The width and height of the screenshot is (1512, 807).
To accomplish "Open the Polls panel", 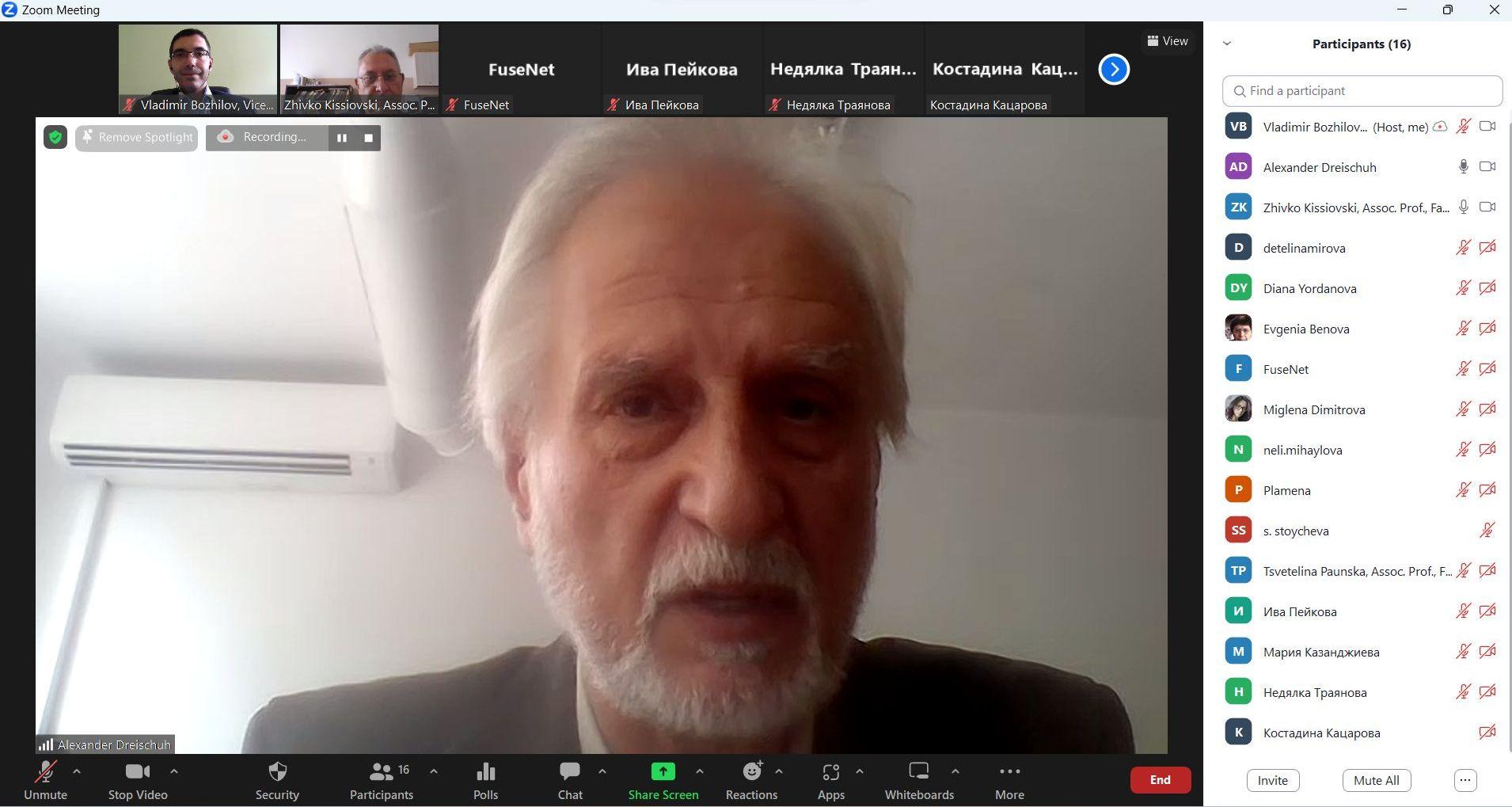I will 485,779.
